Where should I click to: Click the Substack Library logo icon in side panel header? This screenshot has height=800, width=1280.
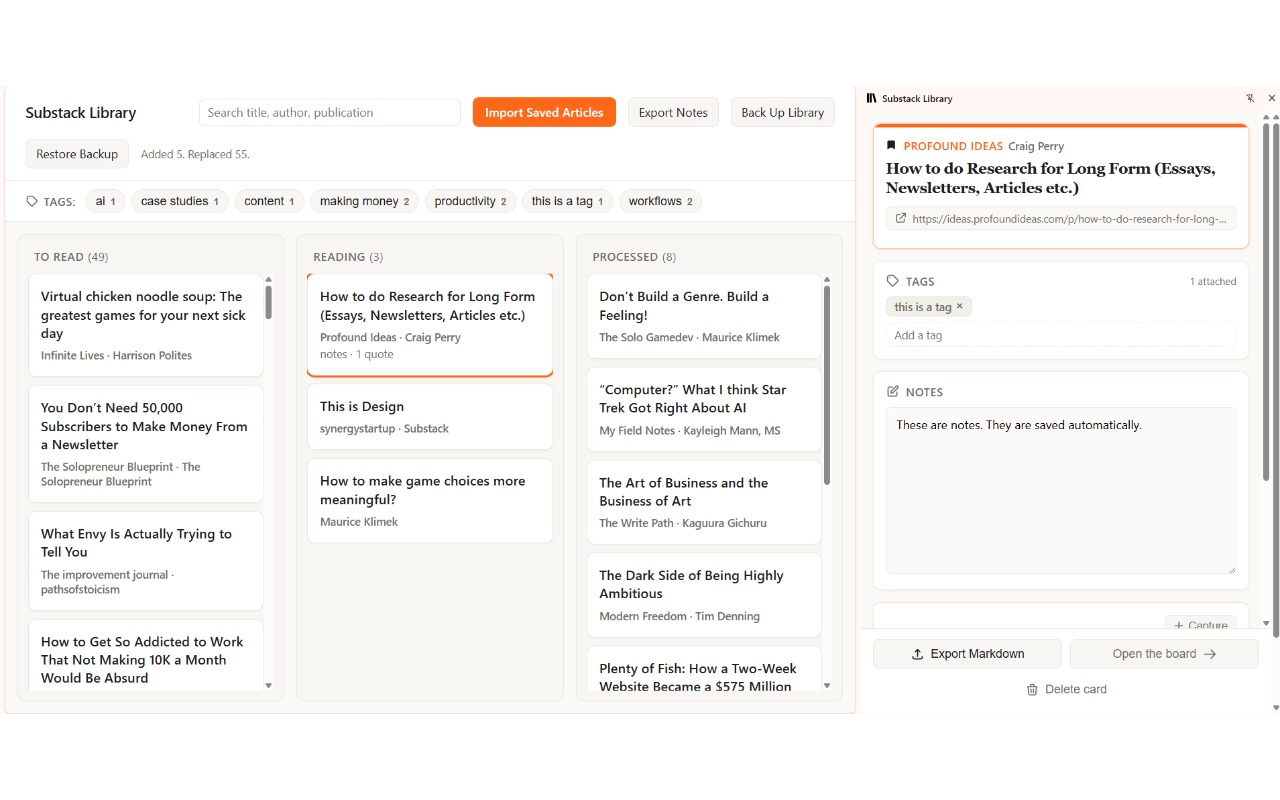pos(872,98)
